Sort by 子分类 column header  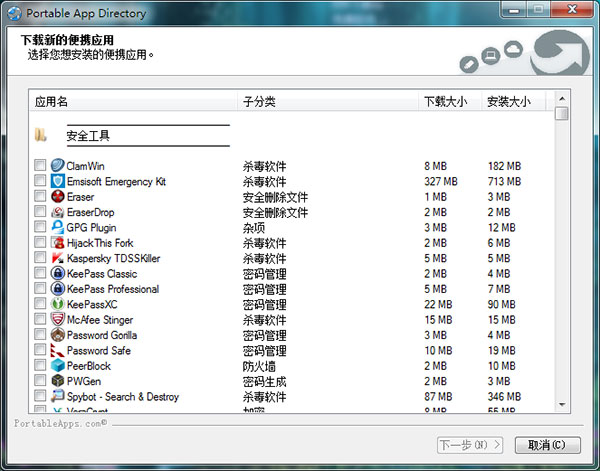coord(327,102)
